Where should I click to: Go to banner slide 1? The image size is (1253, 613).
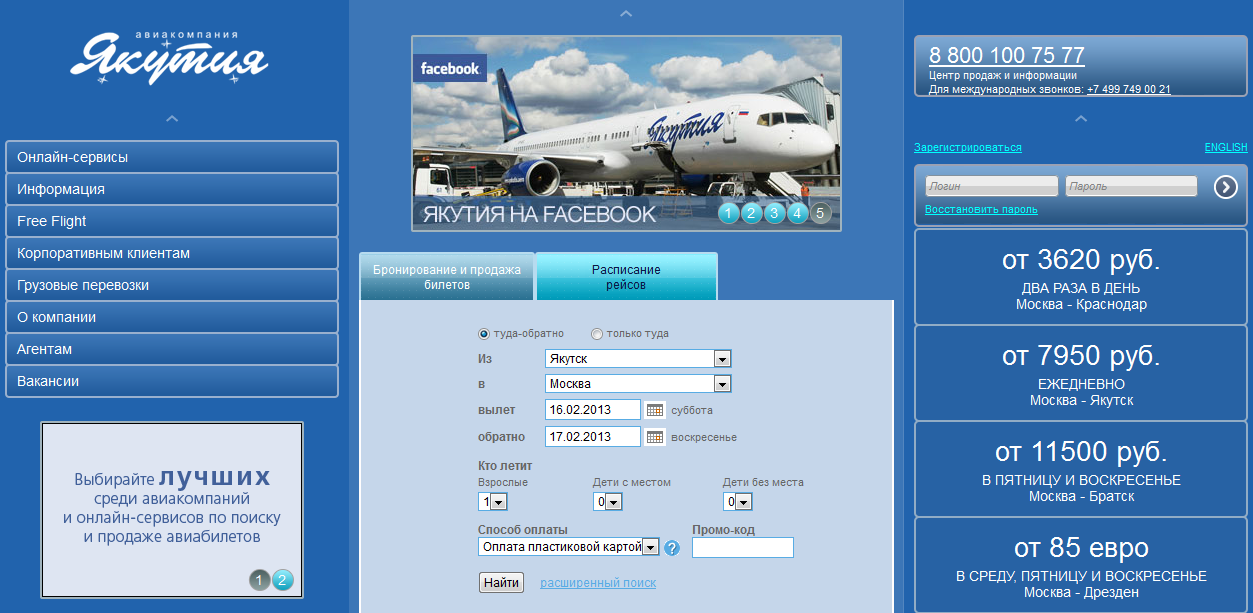point(729,212)
